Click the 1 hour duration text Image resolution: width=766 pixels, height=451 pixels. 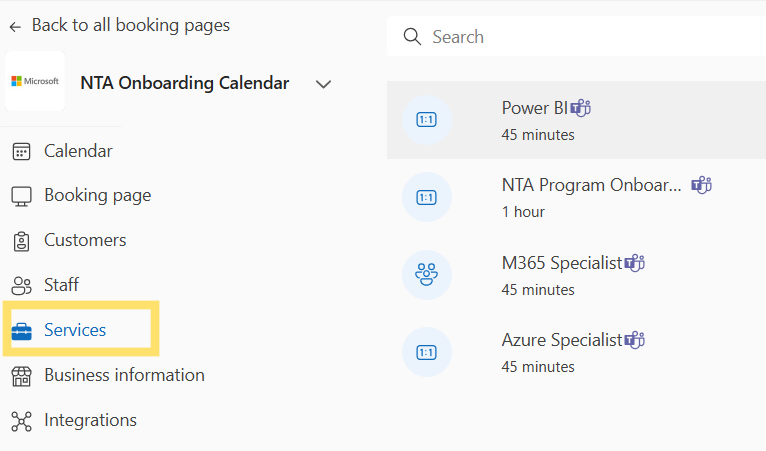coord(523,212)
